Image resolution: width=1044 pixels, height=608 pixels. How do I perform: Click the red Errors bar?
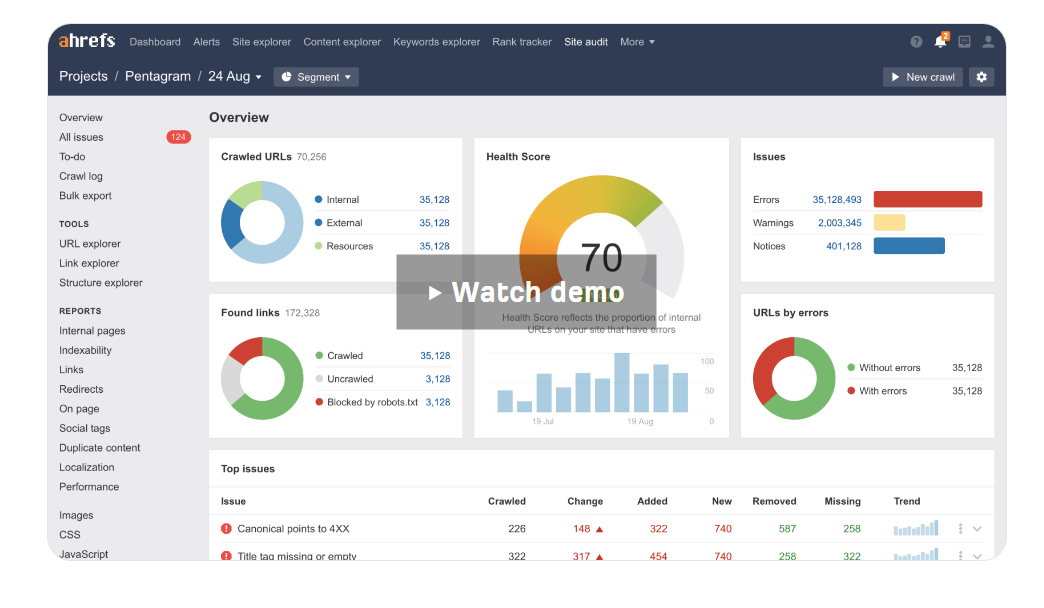click(927, 199)
